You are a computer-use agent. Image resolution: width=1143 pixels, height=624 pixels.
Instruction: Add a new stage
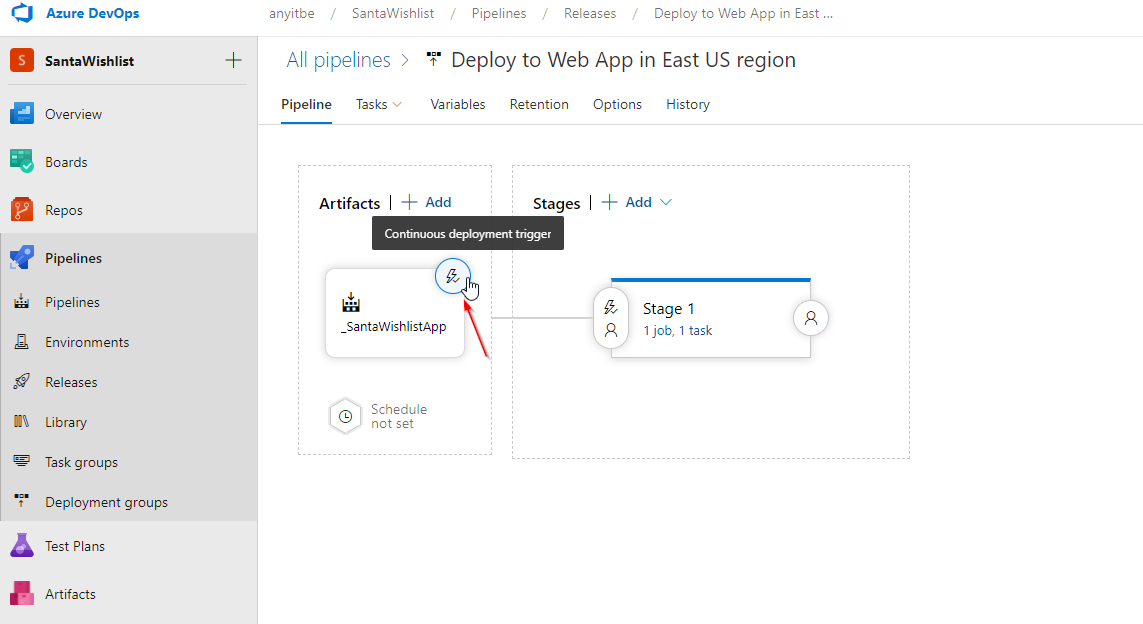pyautogui.click(x=627, y=202)
